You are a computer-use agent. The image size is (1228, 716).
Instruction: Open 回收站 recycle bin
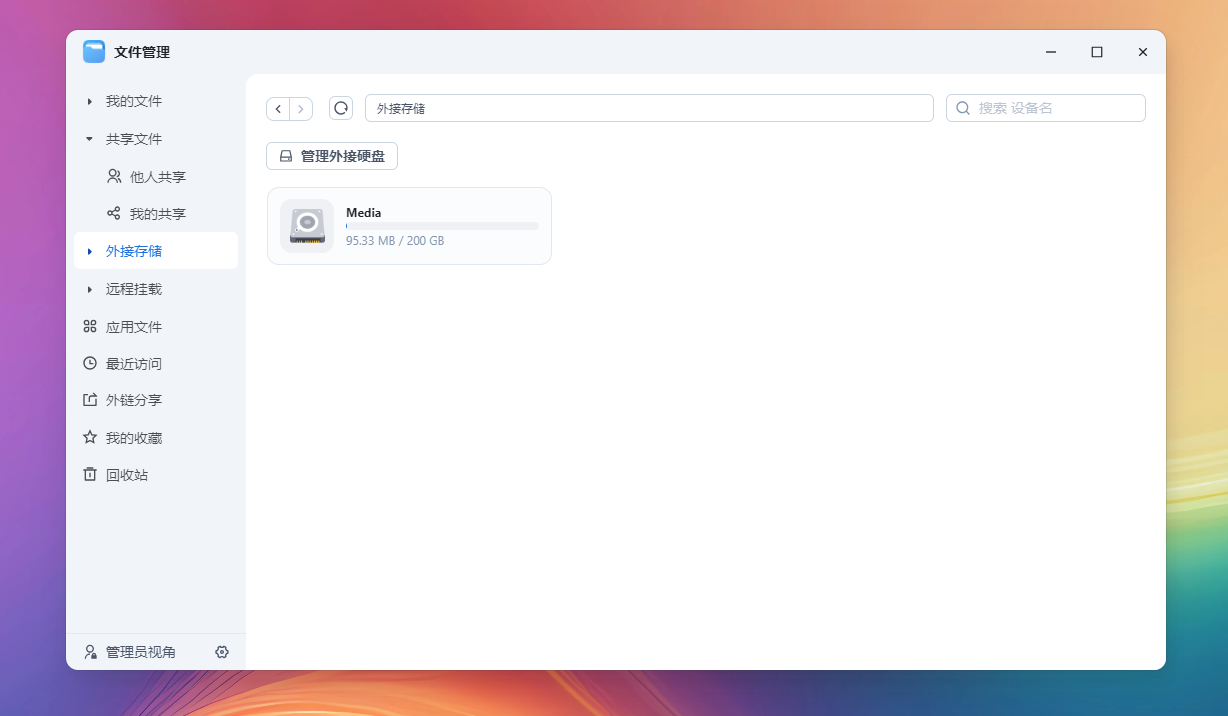[x=127, y=475]
